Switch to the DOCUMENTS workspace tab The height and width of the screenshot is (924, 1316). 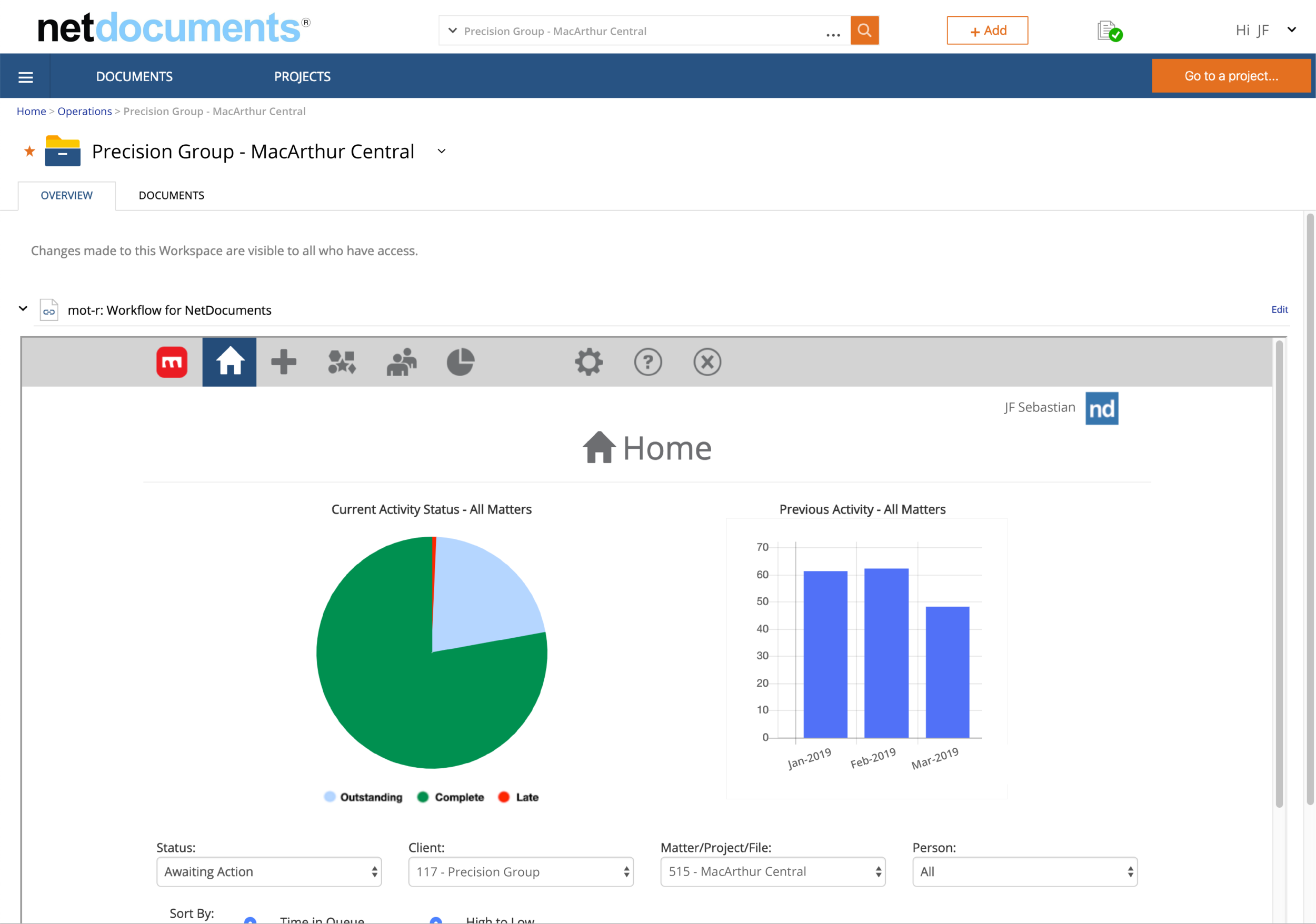(172, 195)
